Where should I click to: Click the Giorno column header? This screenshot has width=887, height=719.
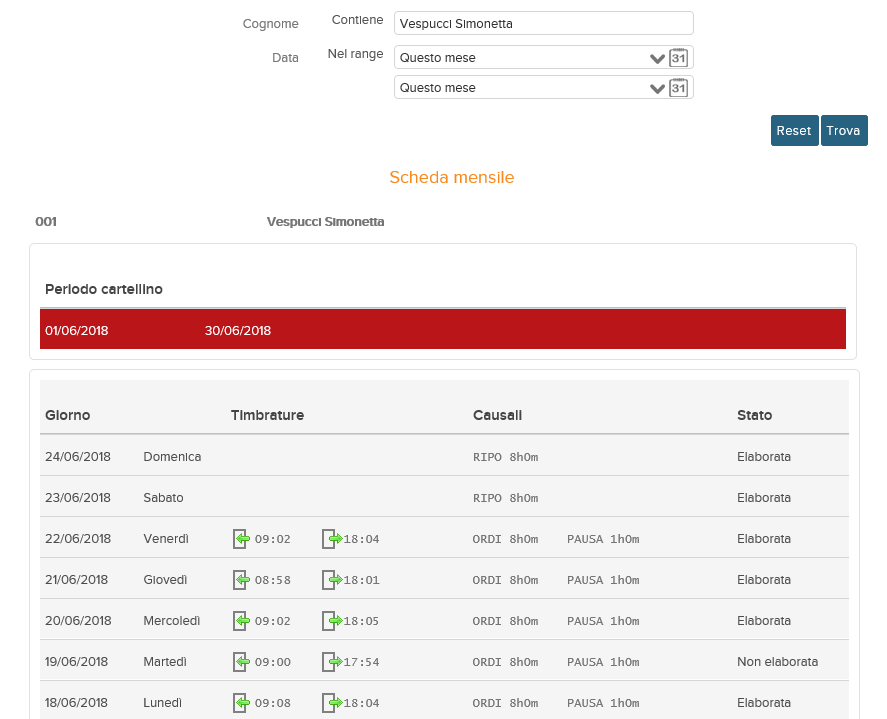click(68, 415)
